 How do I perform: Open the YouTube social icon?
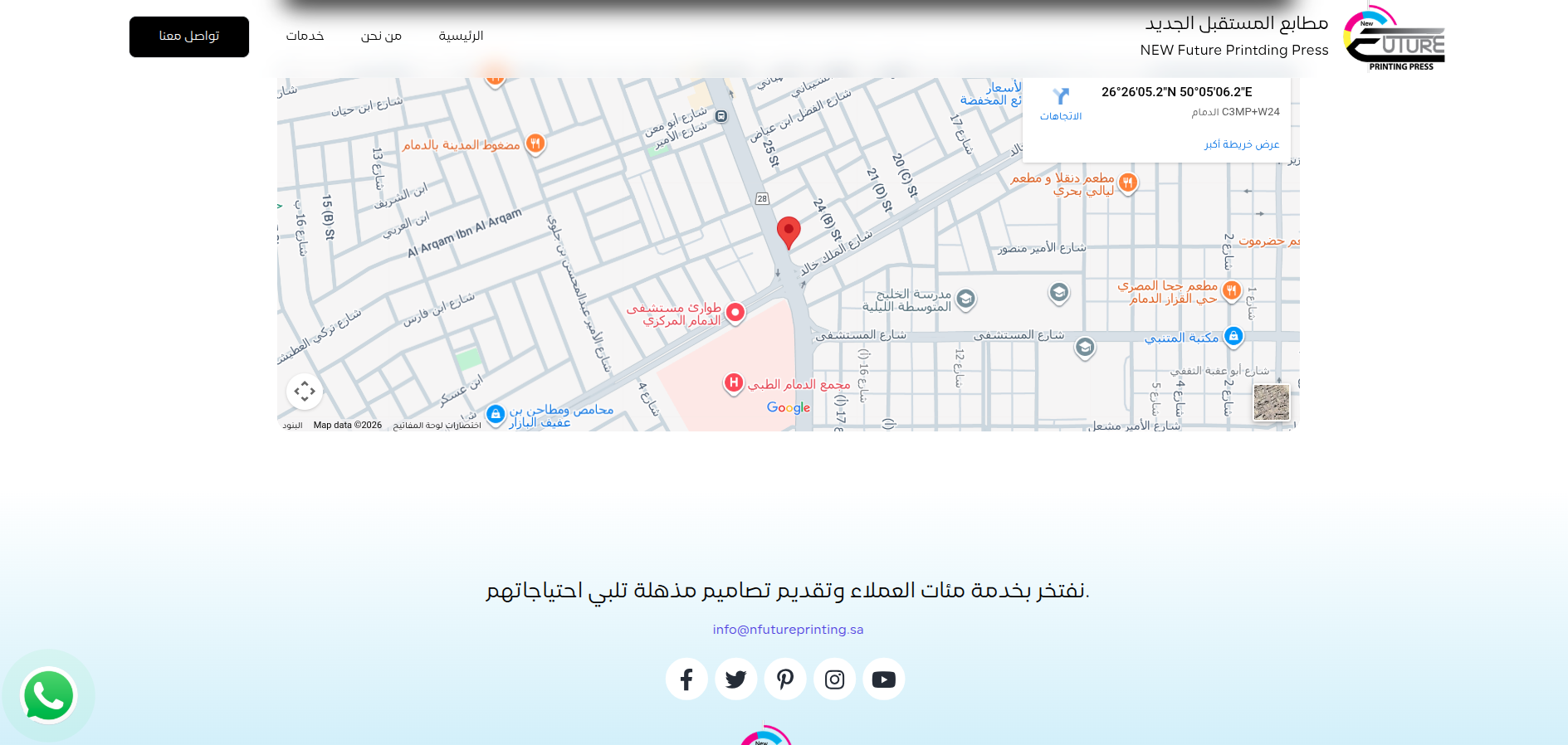(883, 679)
